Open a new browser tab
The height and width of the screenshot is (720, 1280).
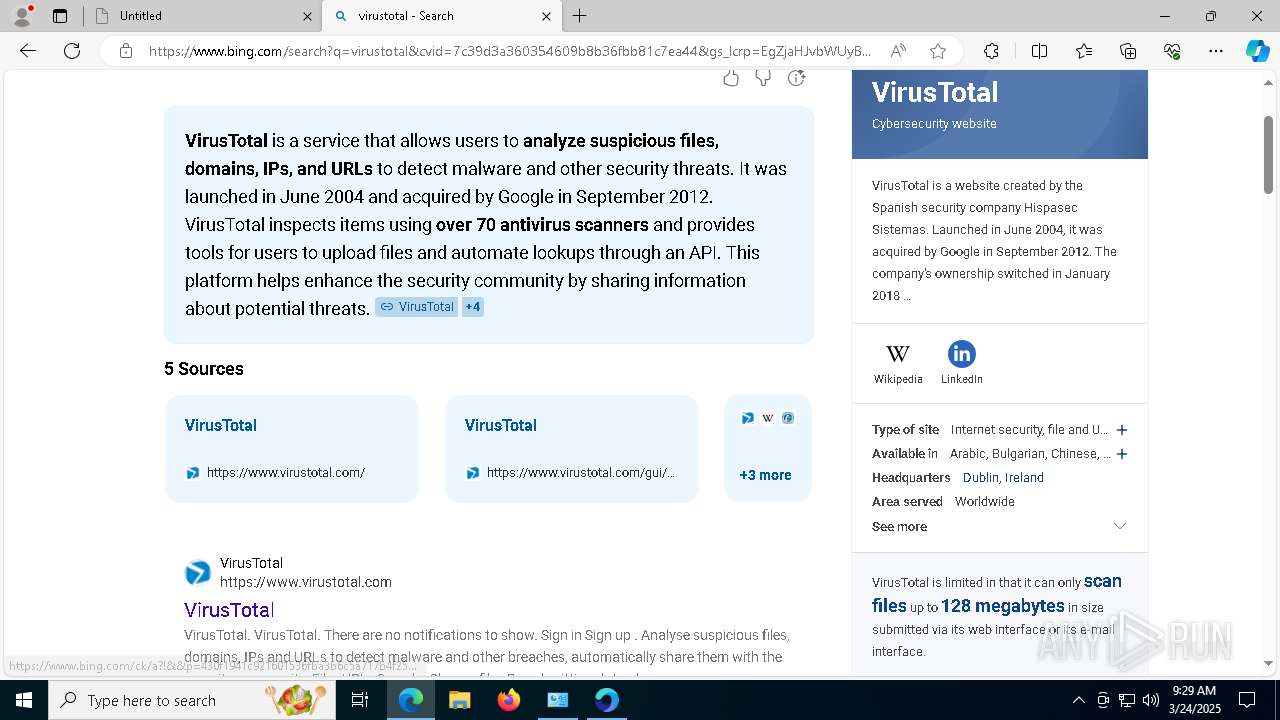580,16
